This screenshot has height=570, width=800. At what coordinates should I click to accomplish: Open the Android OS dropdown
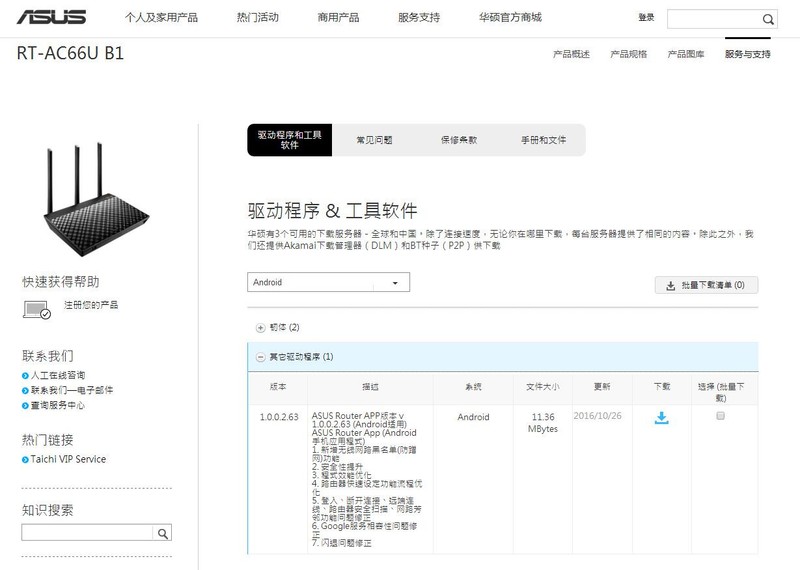328,282
